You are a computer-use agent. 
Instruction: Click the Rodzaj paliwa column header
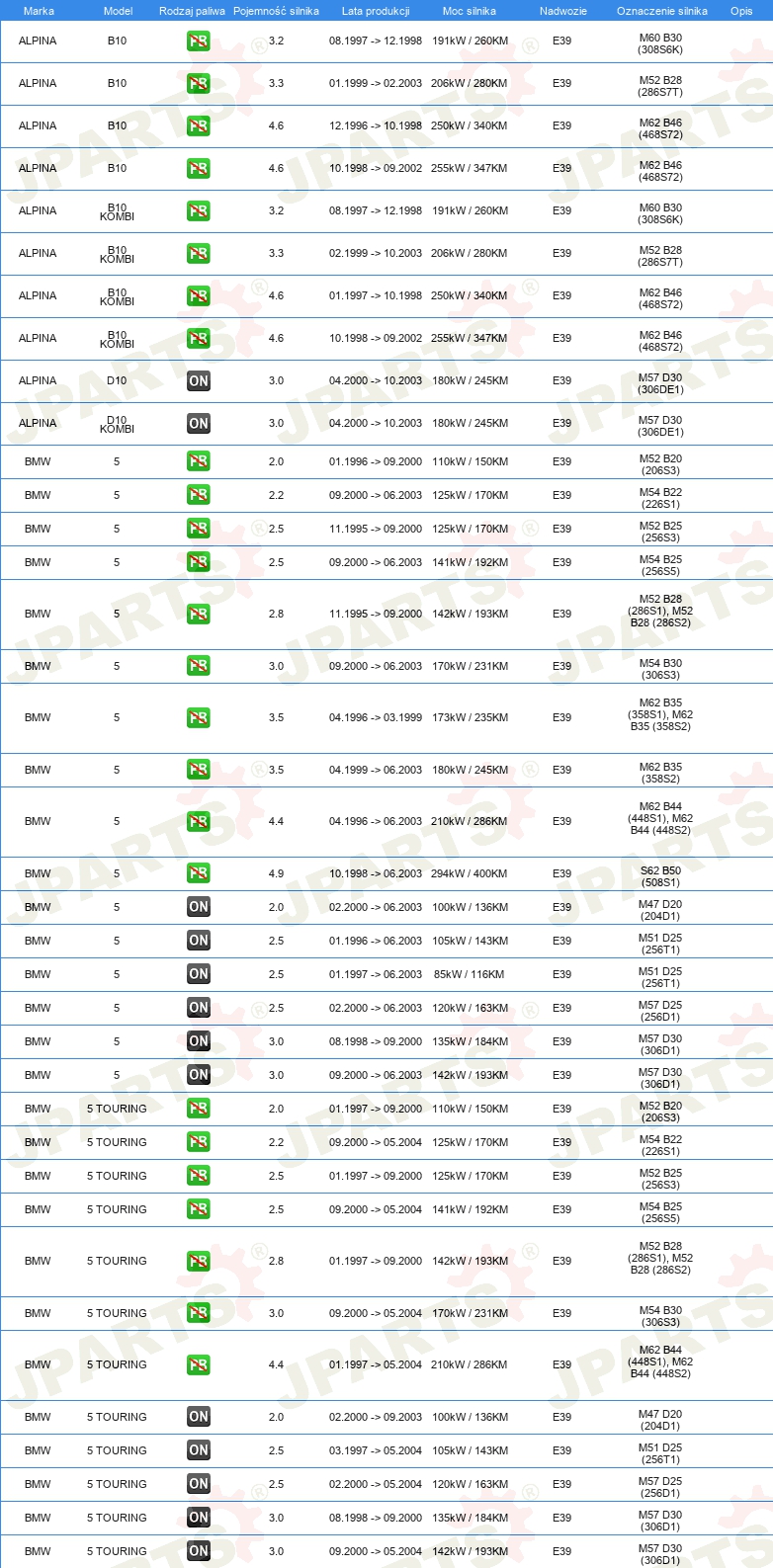[x=192, y=11]
